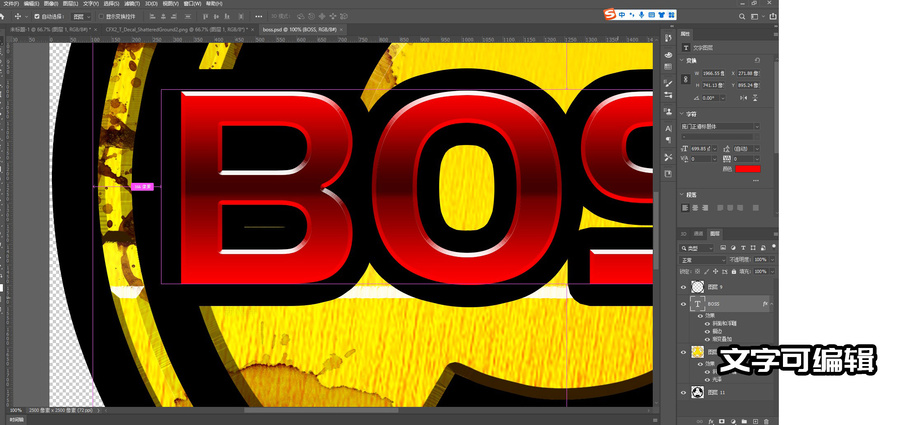Switch to the 3D panel tab
This screenshot has width=900, height=425.
pyautogui.click(x=683, y=234)
